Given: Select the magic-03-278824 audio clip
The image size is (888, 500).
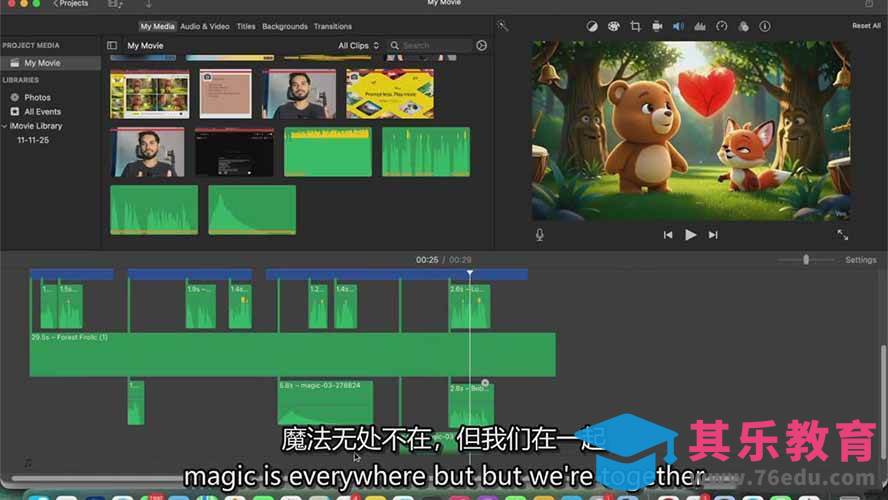Looking at the screenshot, I should coord(325,402).
